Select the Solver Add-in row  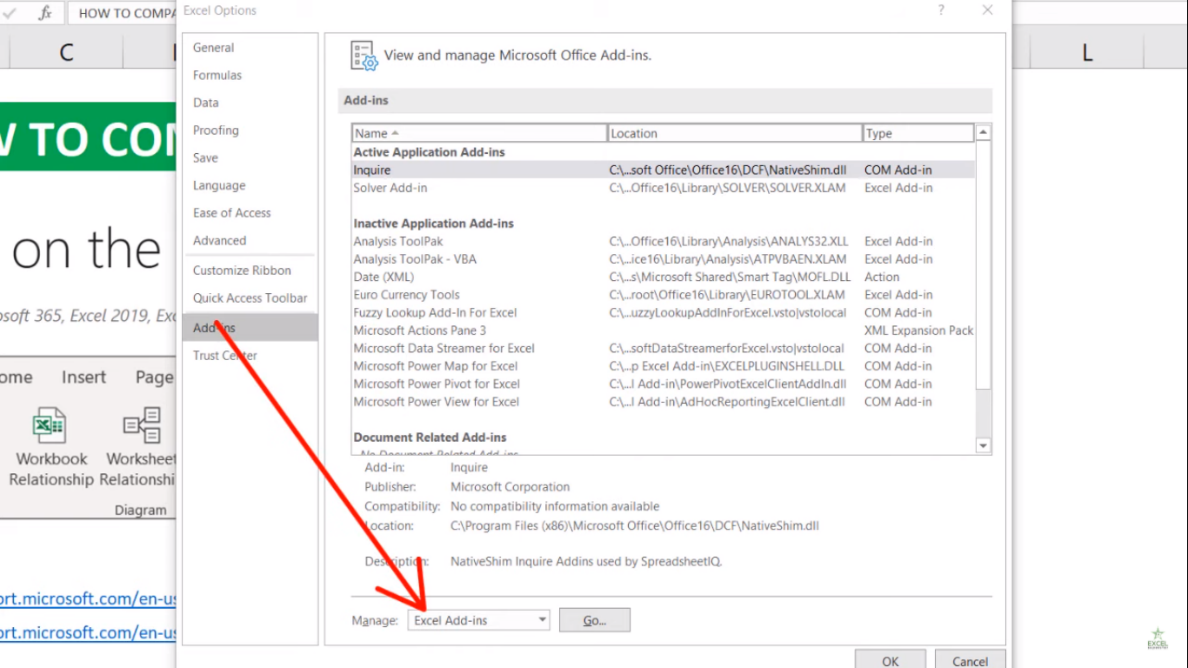click(663, 188)
